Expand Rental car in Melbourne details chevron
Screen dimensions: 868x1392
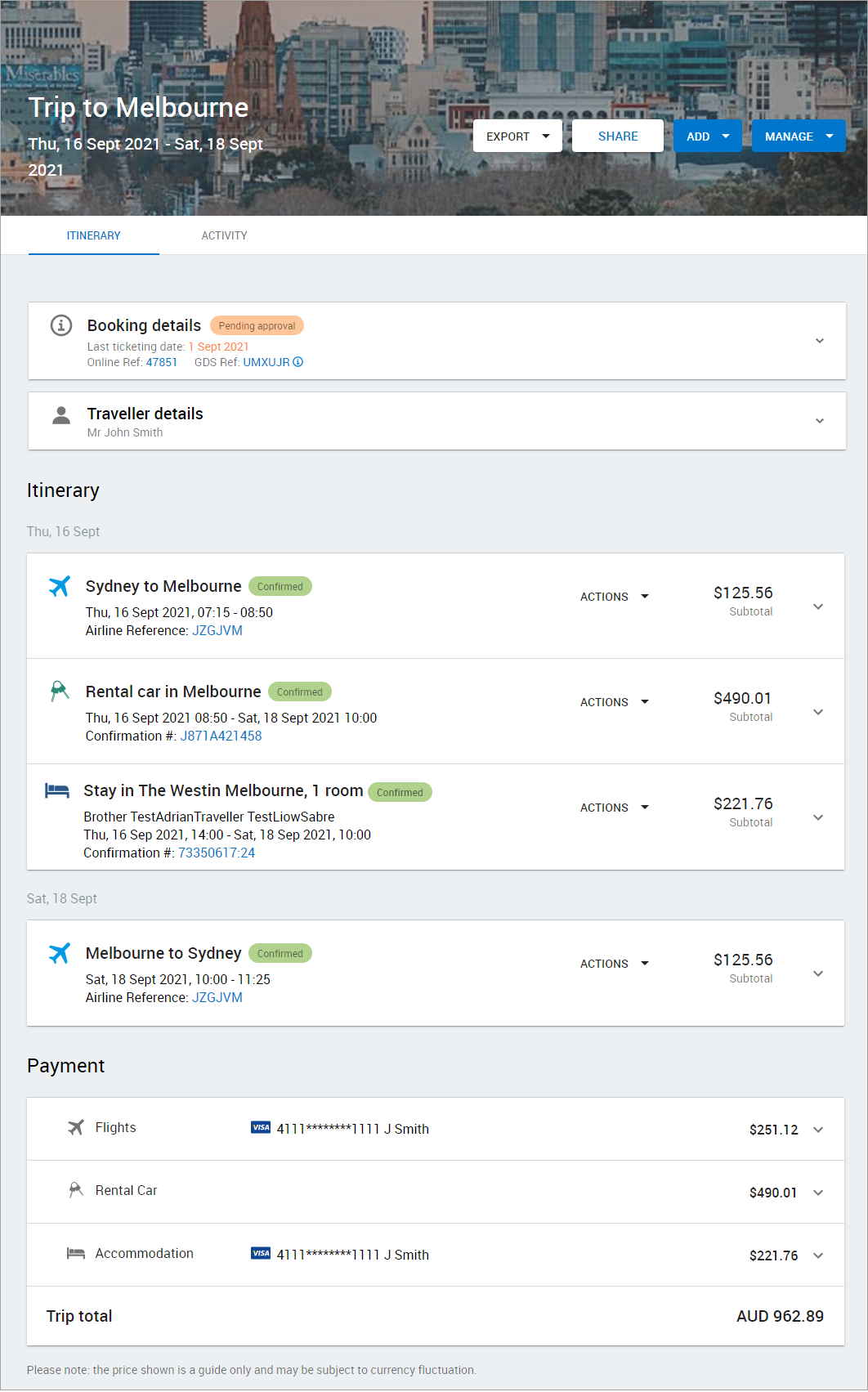coord(818,712)
